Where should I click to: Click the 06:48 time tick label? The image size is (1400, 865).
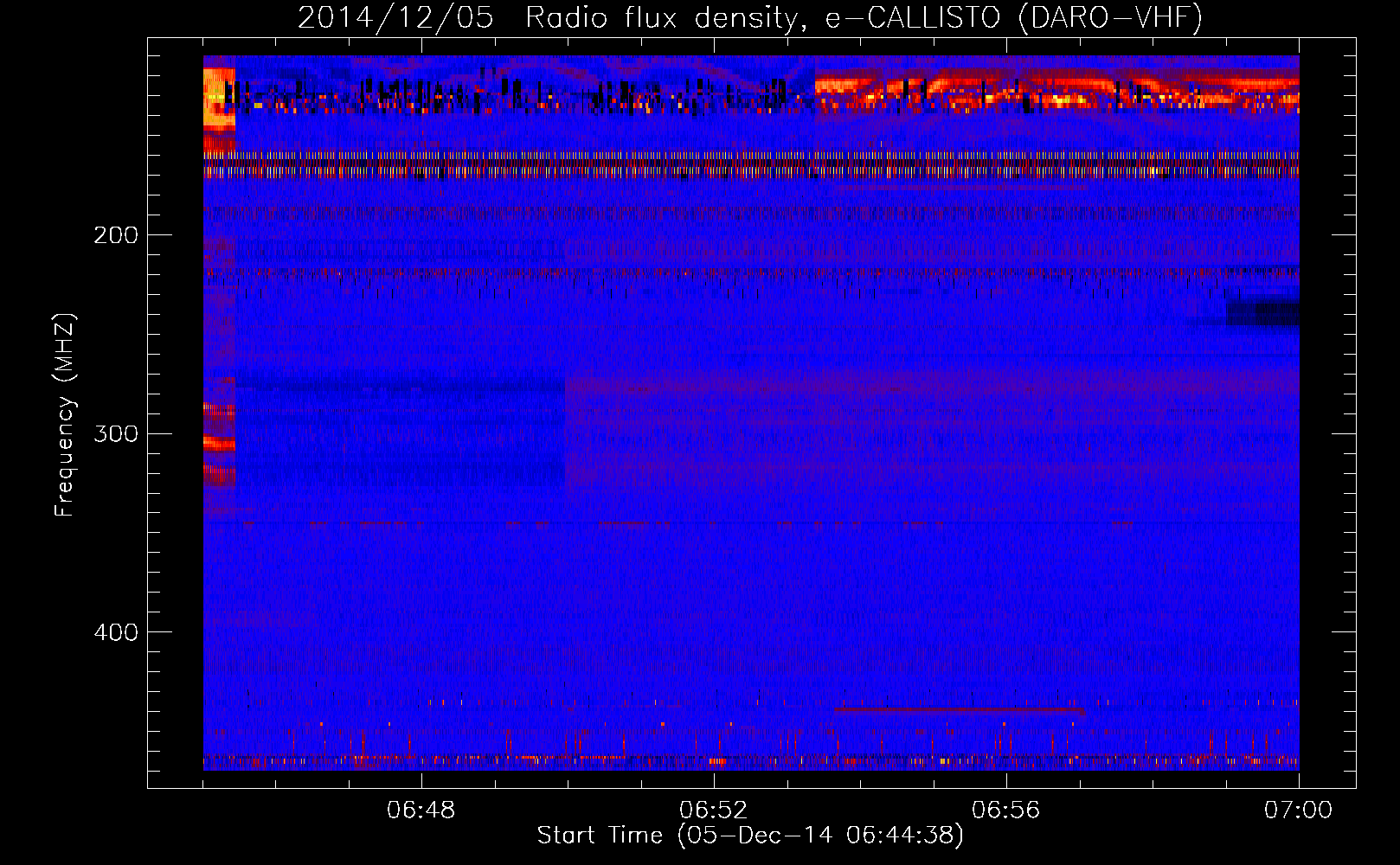tap(421, 811)
